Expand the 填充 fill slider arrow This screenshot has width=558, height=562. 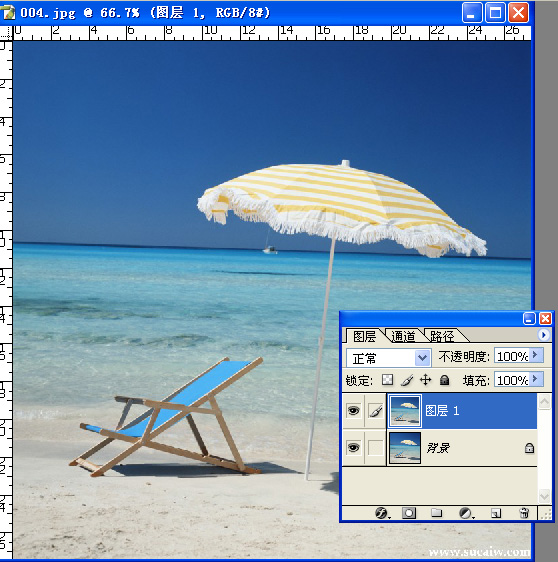pyautogui.click(x=535, y=378)
